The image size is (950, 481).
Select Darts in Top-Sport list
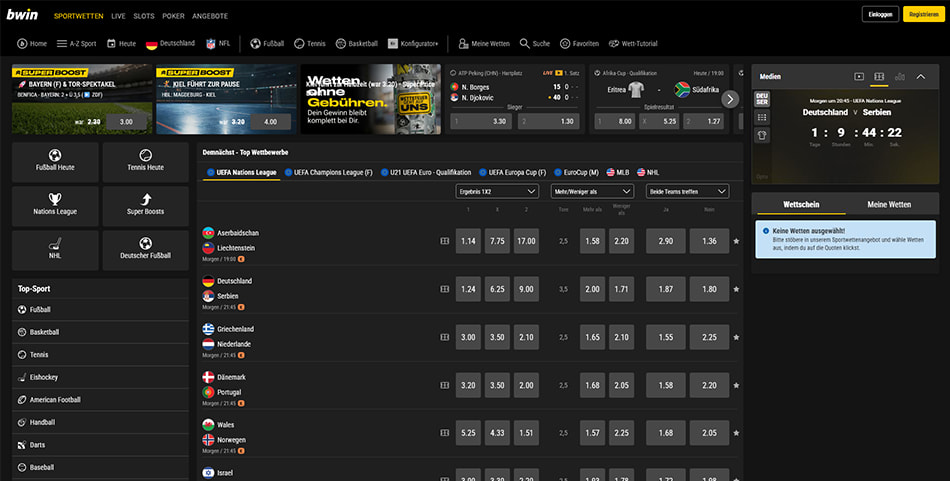click(x=100, y=445)
